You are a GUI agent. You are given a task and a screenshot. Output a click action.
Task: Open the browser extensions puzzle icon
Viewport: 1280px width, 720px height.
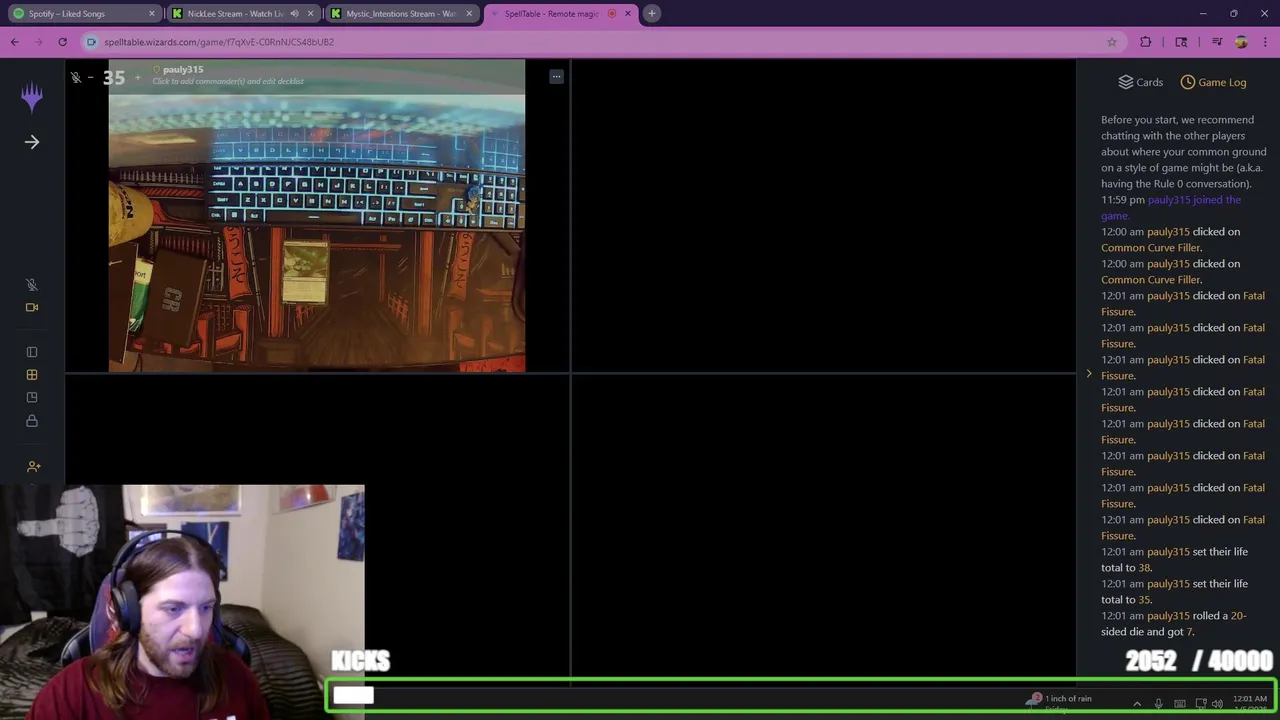tap(1146, 42)
